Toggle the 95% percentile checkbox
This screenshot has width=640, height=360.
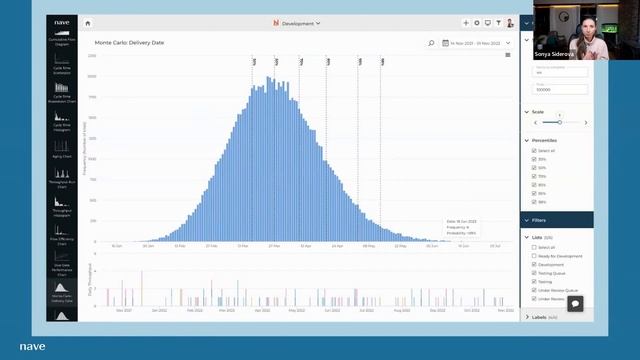[534, 193]
